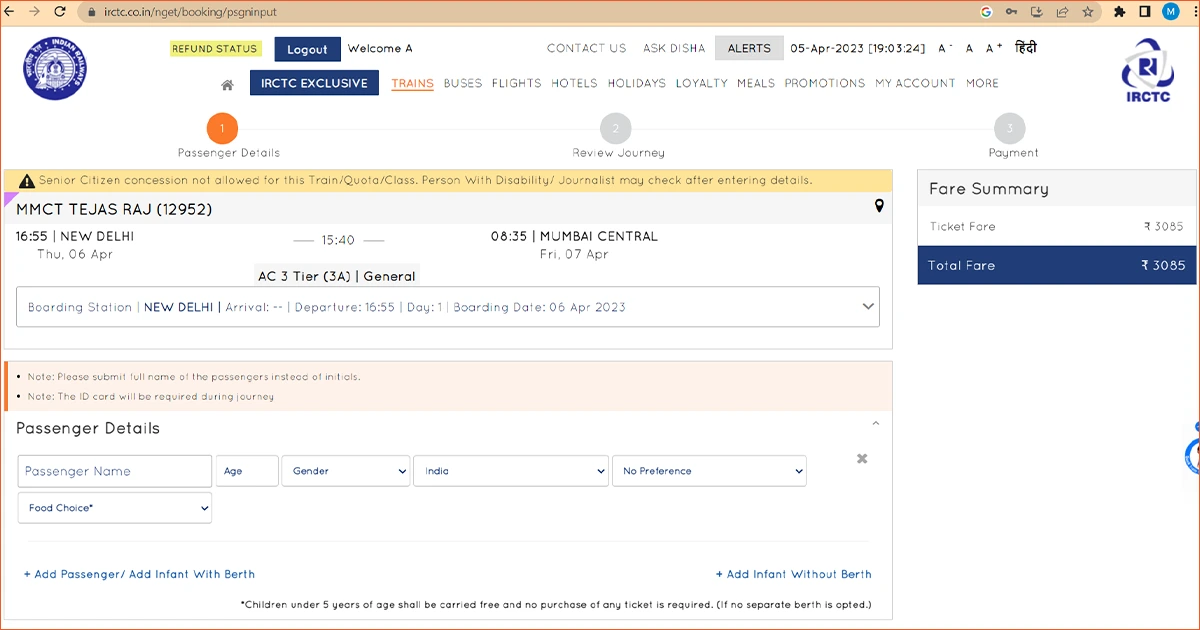Click Add Passenger/ Add Infant With Berth
Image resolution: width=1200 pixels, height=630 pixels.
[x=139, y=574]
